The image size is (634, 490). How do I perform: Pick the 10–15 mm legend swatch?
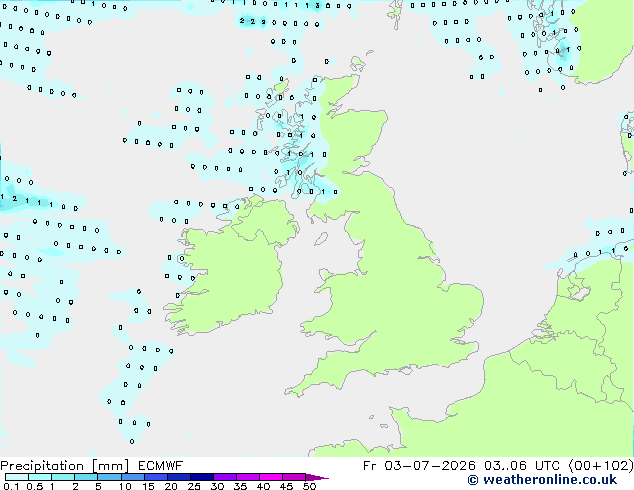pyautogui.click(x=133, y=477)
